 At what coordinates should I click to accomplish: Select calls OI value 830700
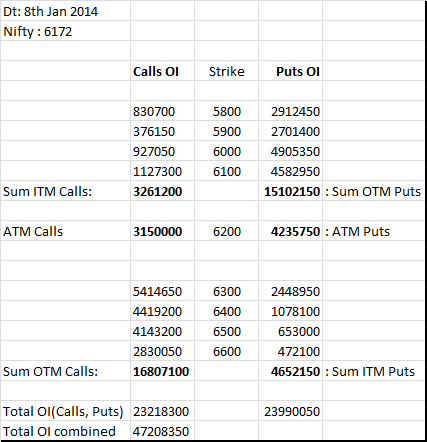[162, 111]
